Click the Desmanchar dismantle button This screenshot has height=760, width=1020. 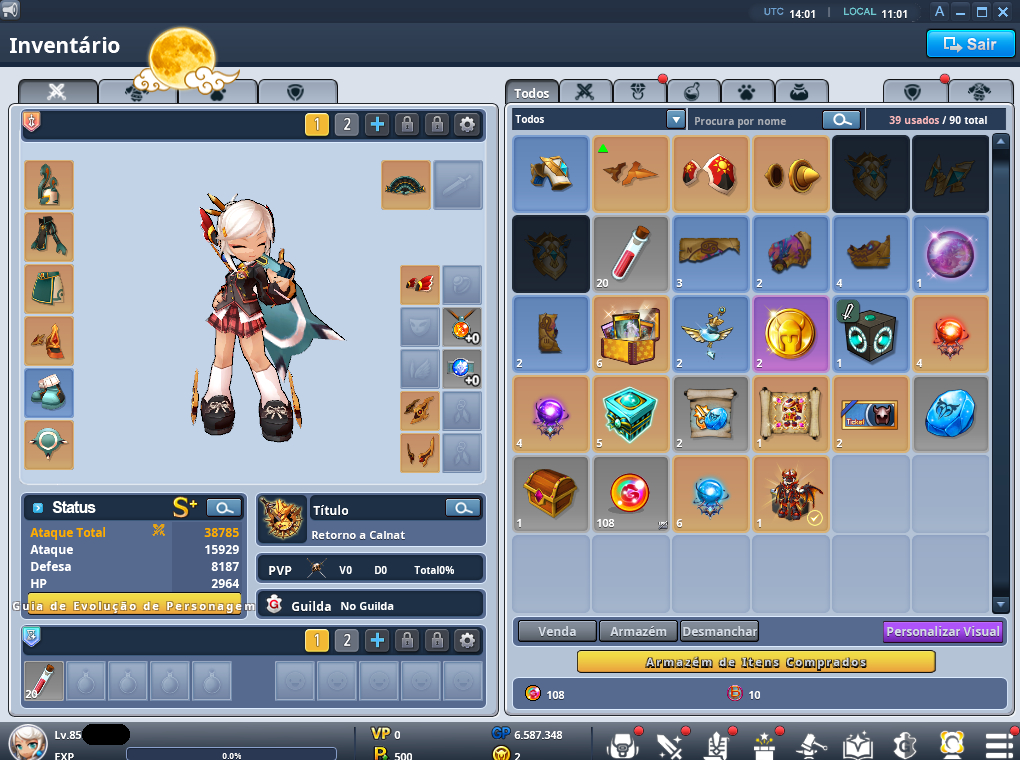(719, 631)
